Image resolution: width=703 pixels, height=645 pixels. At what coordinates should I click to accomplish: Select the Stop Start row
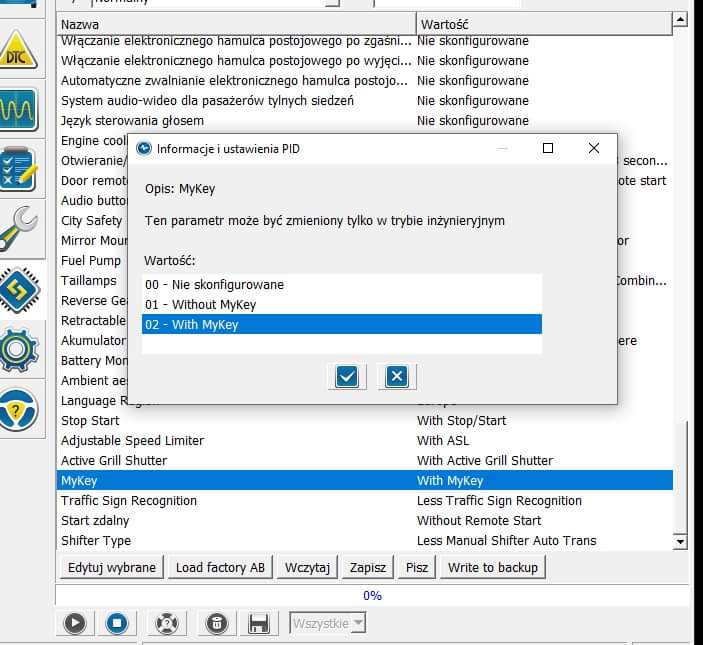(x=365, y=420)
